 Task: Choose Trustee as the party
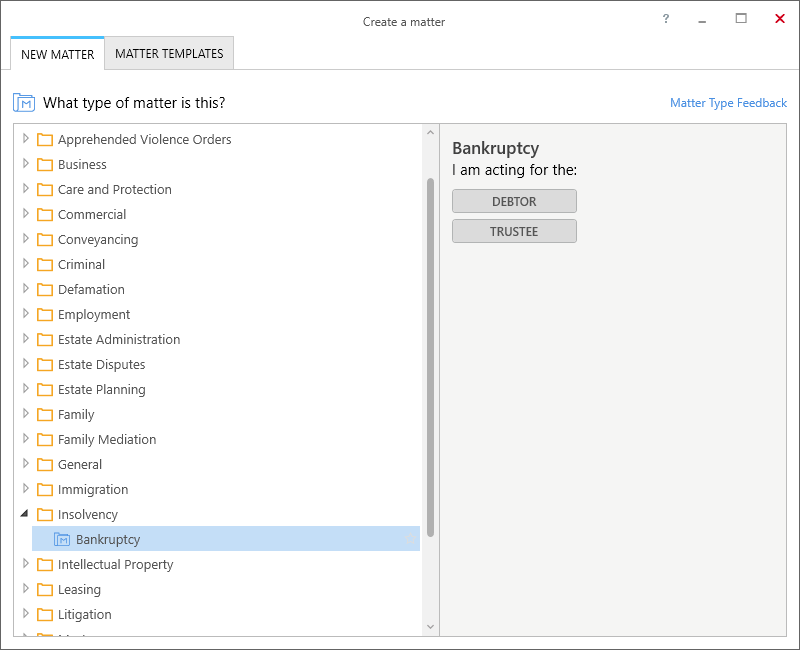(x=514, y=232)
